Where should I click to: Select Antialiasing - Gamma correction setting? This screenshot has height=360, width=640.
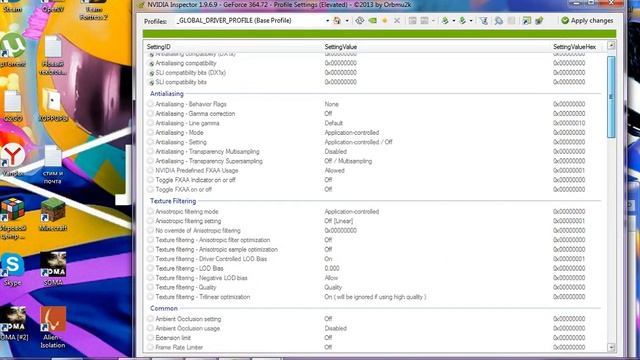[375, 113]
